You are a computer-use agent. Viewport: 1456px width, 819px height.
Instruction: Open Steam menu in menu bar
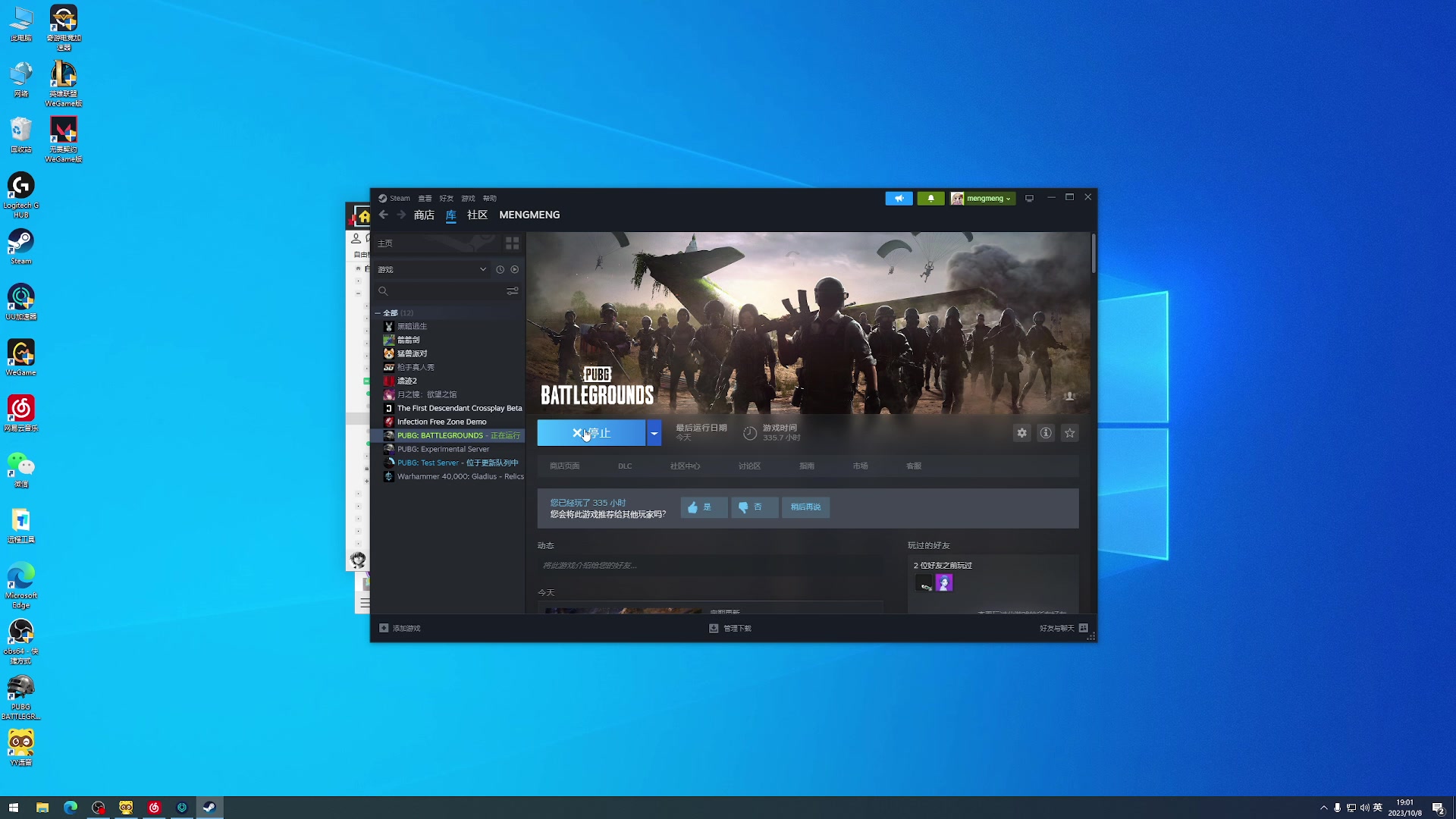[394, 199]
